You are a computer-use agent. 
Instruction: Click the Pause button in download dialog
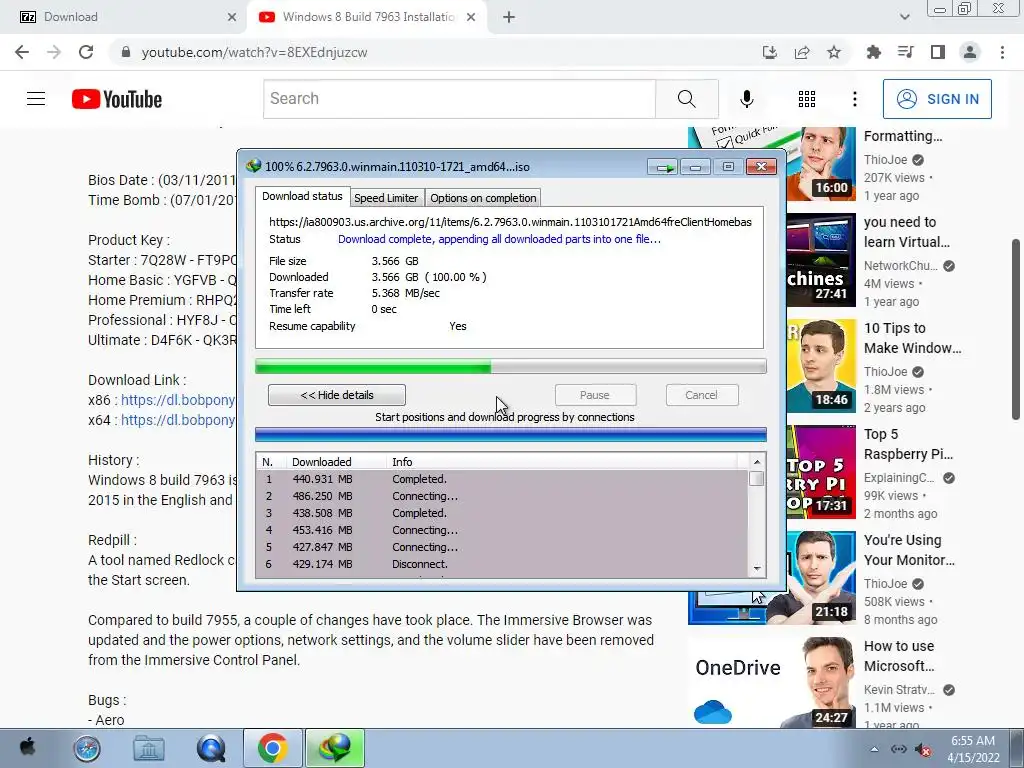coord(595,395)
